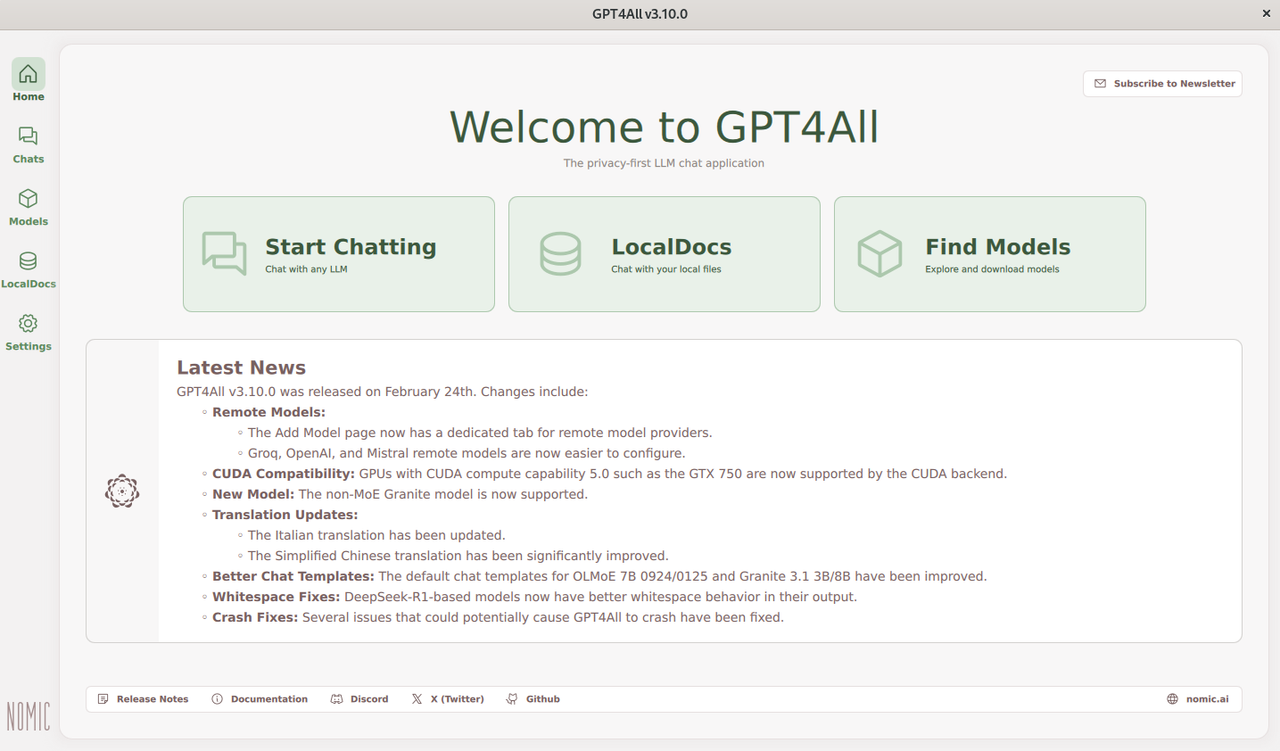Click the Groq, OpenAI, and Mistral news line
1280x751 pixels.
pyautogui.click(x=467, y=453)
